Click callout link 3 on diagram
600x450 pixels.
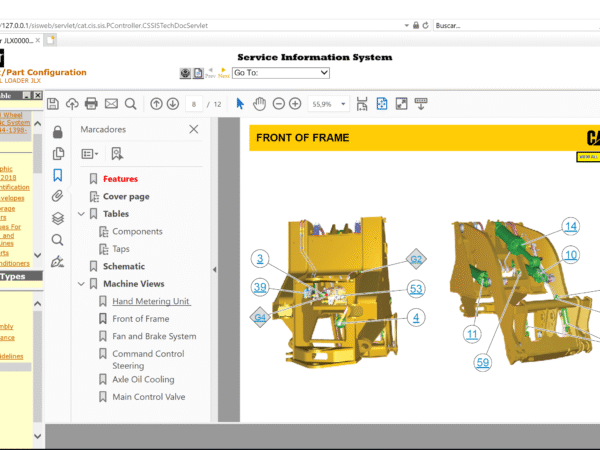tap(260, 259)
